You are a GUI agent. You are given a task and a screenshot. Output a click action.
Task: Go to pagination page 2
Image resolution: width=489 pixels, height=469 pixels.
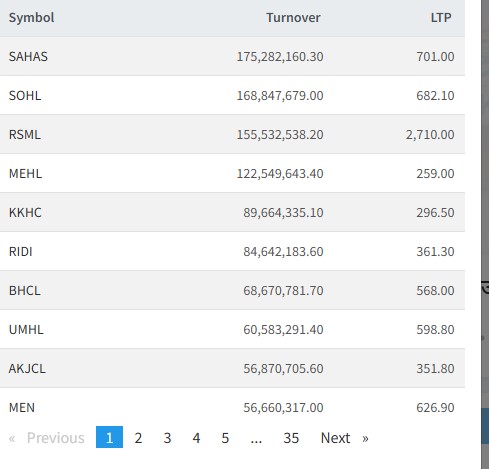pyautogui.click(x=138, y=438)
